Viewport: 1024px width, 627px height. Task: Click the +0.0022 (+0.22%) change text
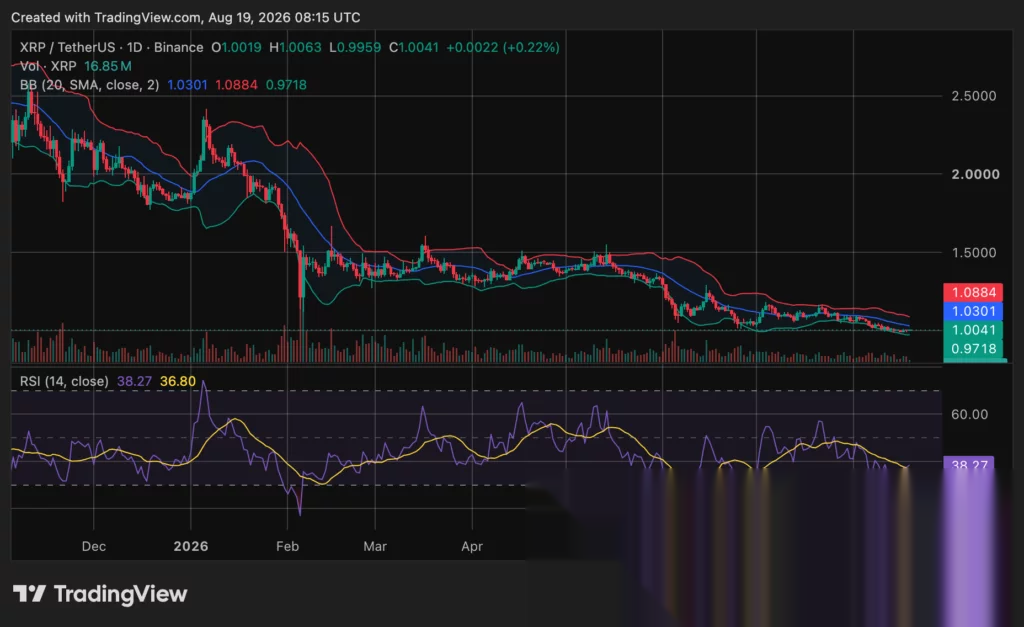tap(503, 48)
